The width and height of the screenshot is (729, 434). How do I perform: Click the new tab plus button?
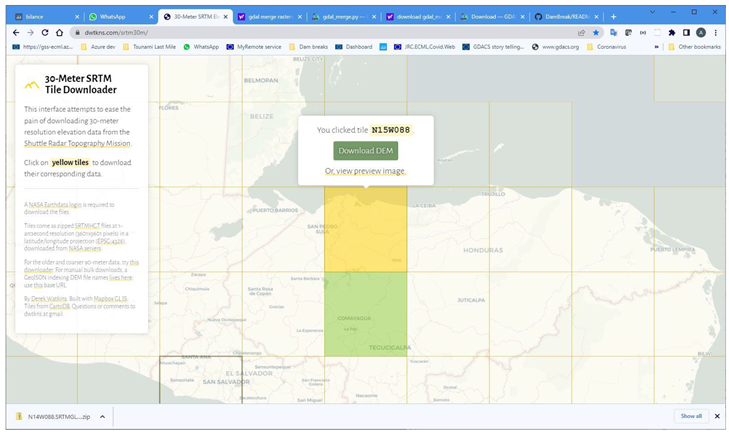click(x=613, y=17)
